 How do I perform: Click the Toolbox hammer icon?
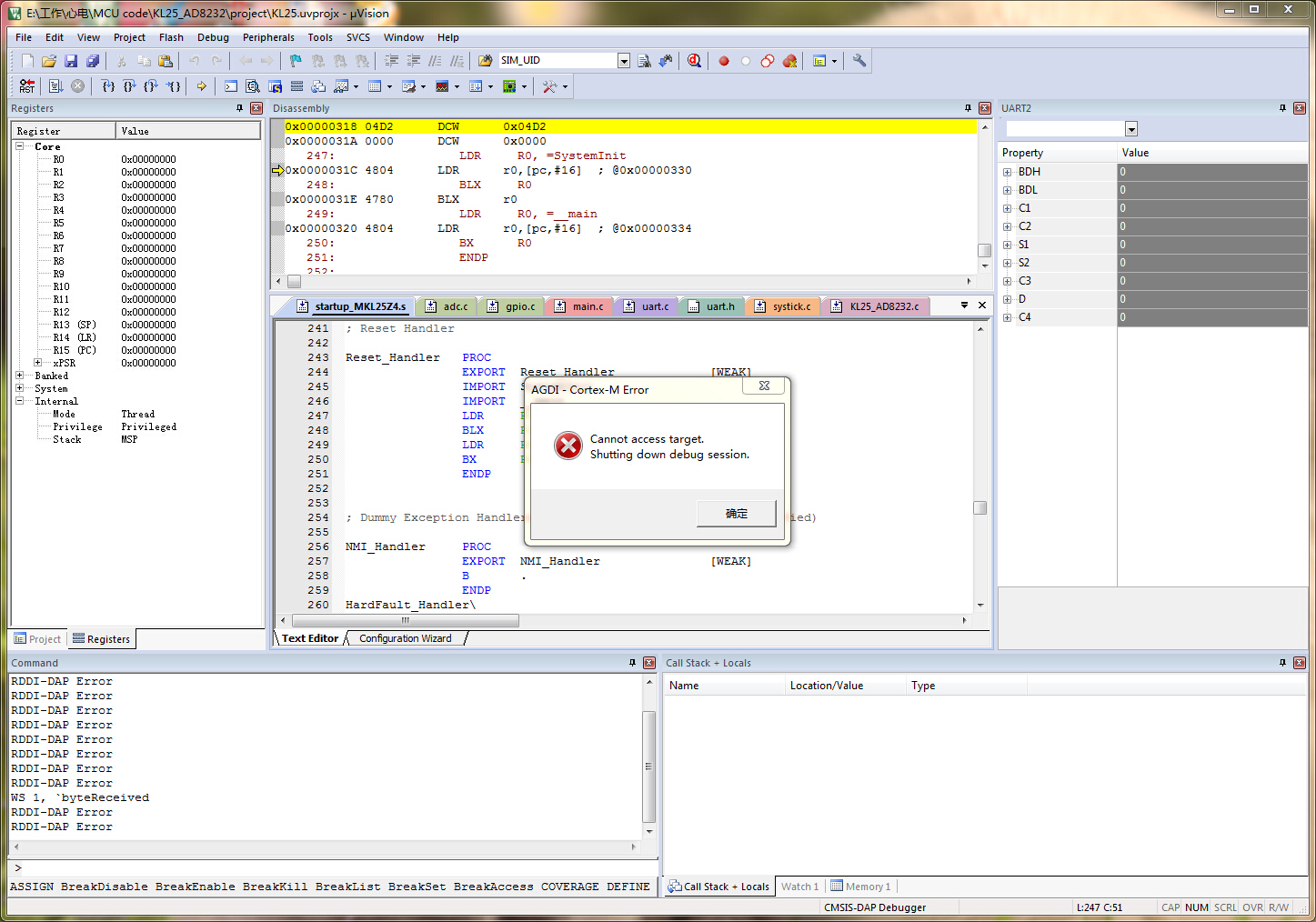tap(549, 86)
